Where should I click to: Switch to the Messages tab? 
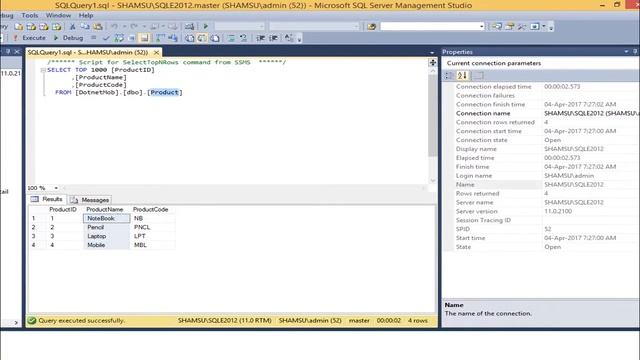coord(89,200)
